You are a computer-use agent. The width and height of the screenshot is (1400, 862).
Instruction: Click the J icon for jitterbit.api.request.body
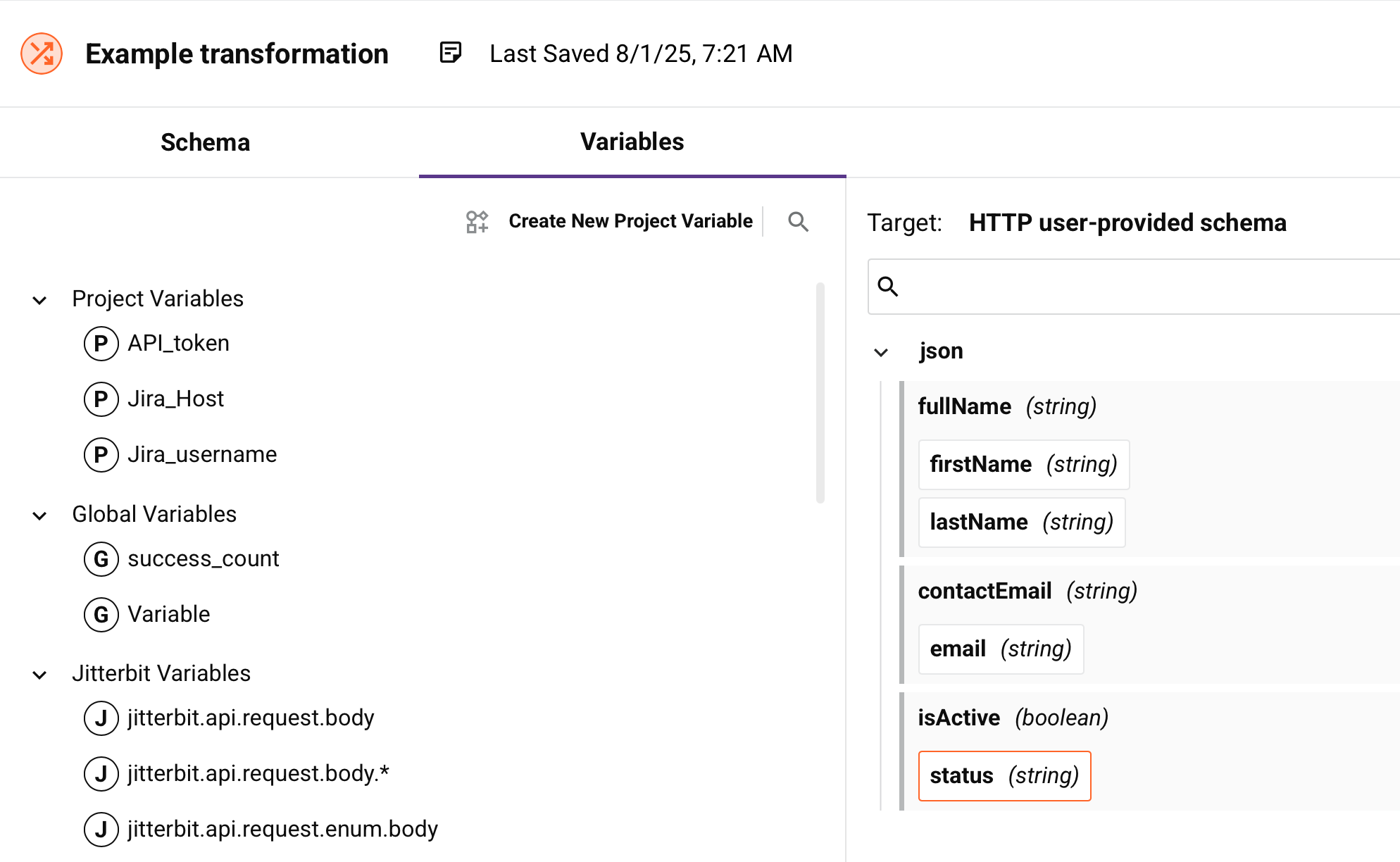coord(101,718)
